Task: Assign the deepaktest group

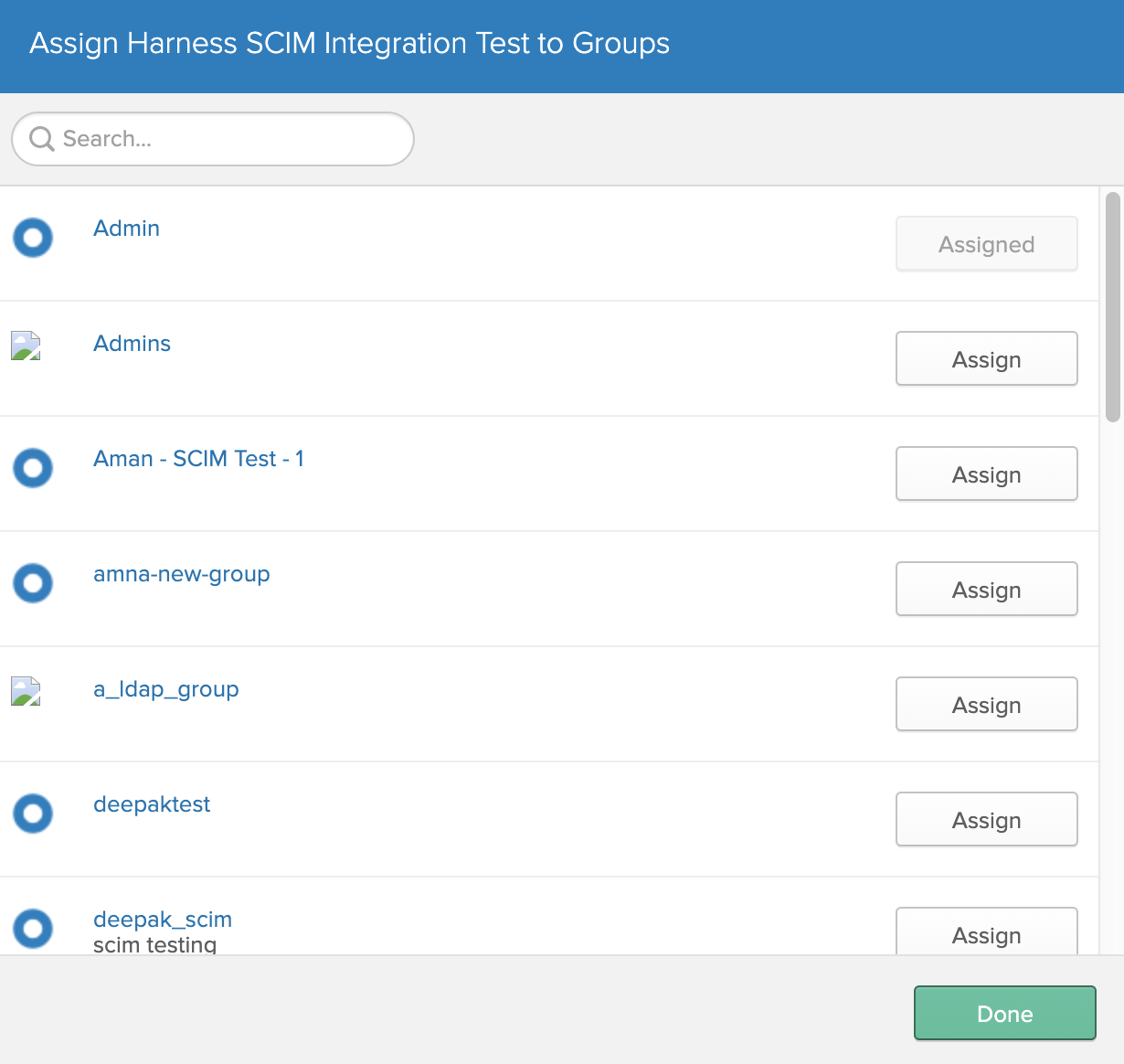Action: [987, 819]
